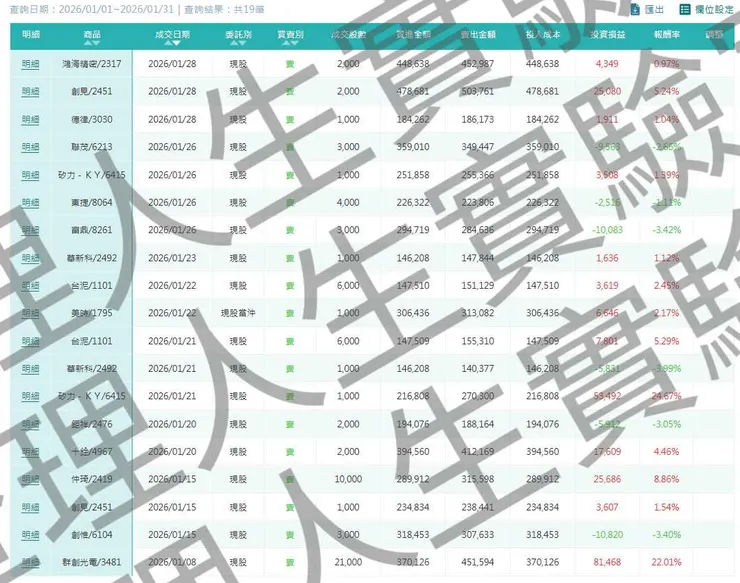The height and width of the screenshot is (583, 740).
Task: Open 明細 link for 台泥/1101 on 2026/01/22
Action: [30, 286]
